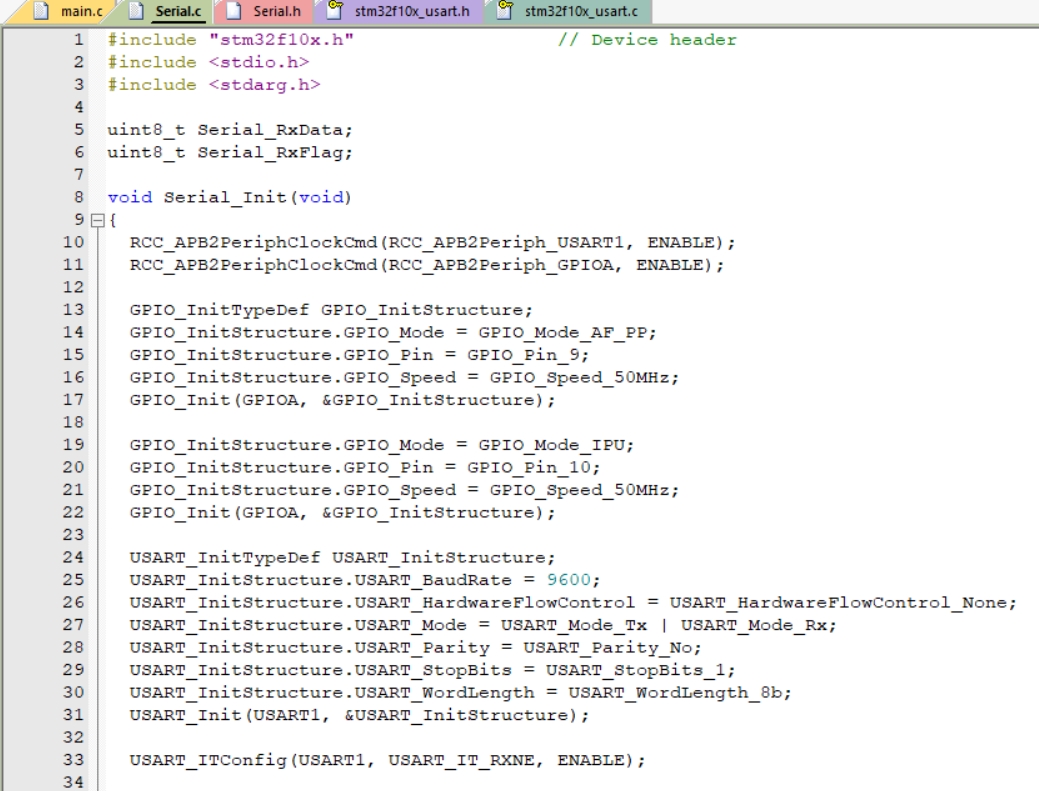Click the <stdio.h> include text
1039x791 pixels.
[259, 62]
